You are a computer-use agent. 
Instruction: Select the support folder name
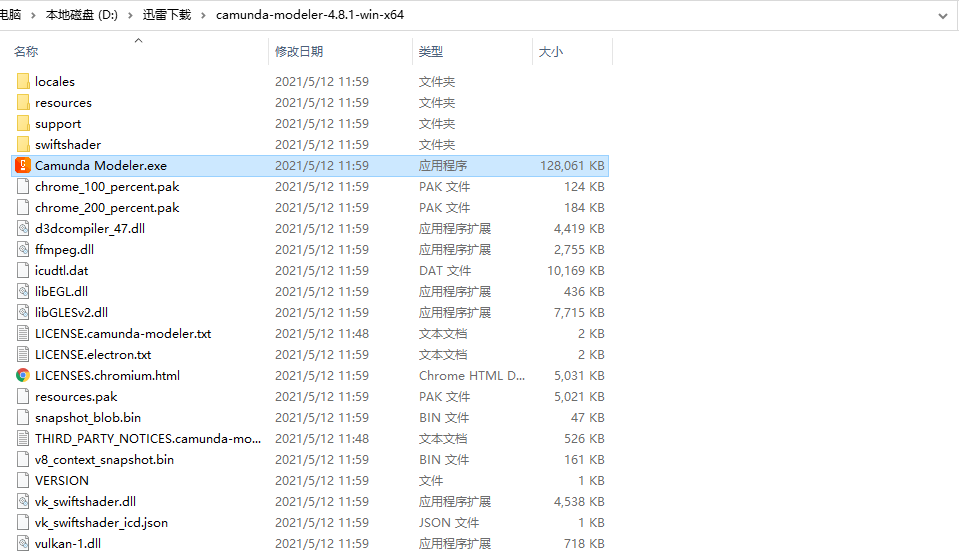(58, 124)
